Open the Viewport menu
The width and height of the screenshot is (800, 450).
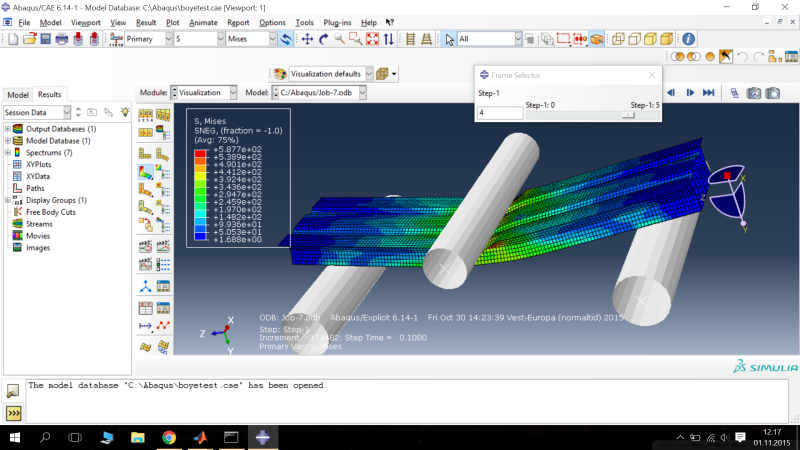tap(85, 22)
